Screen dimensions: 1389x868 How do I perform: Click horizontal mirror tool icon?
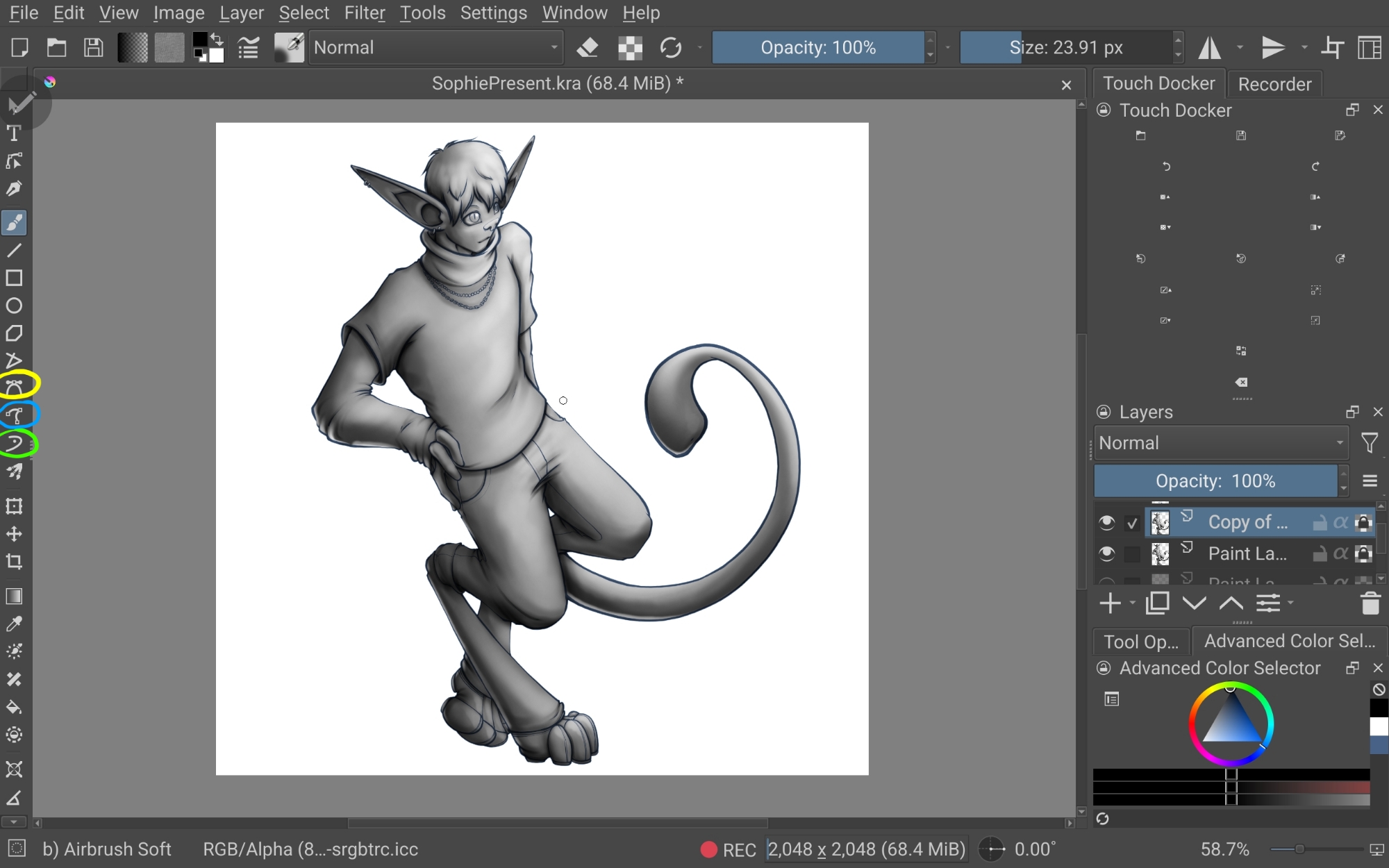1209,48
